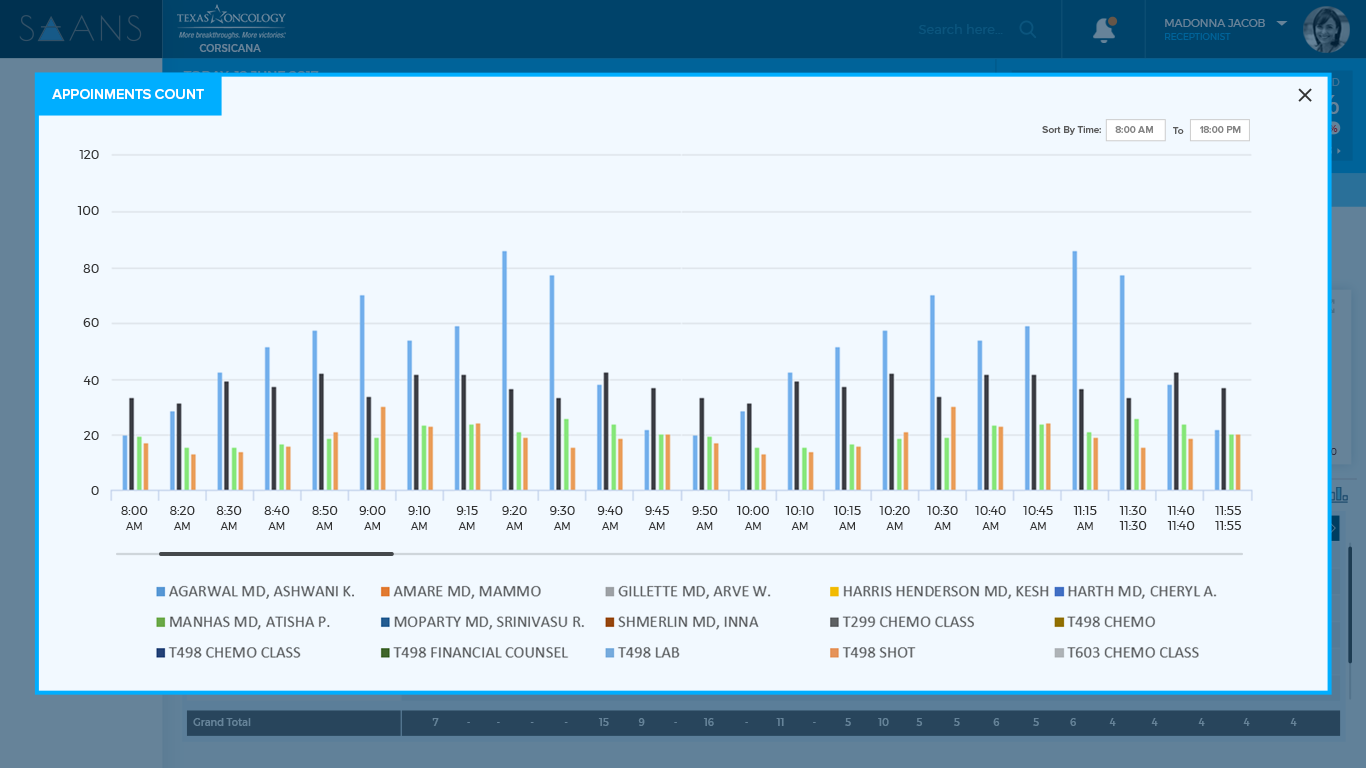Click the chart's horizontal scrollbar thumb
Screen dimensions: 1366x768
point(276,553)
